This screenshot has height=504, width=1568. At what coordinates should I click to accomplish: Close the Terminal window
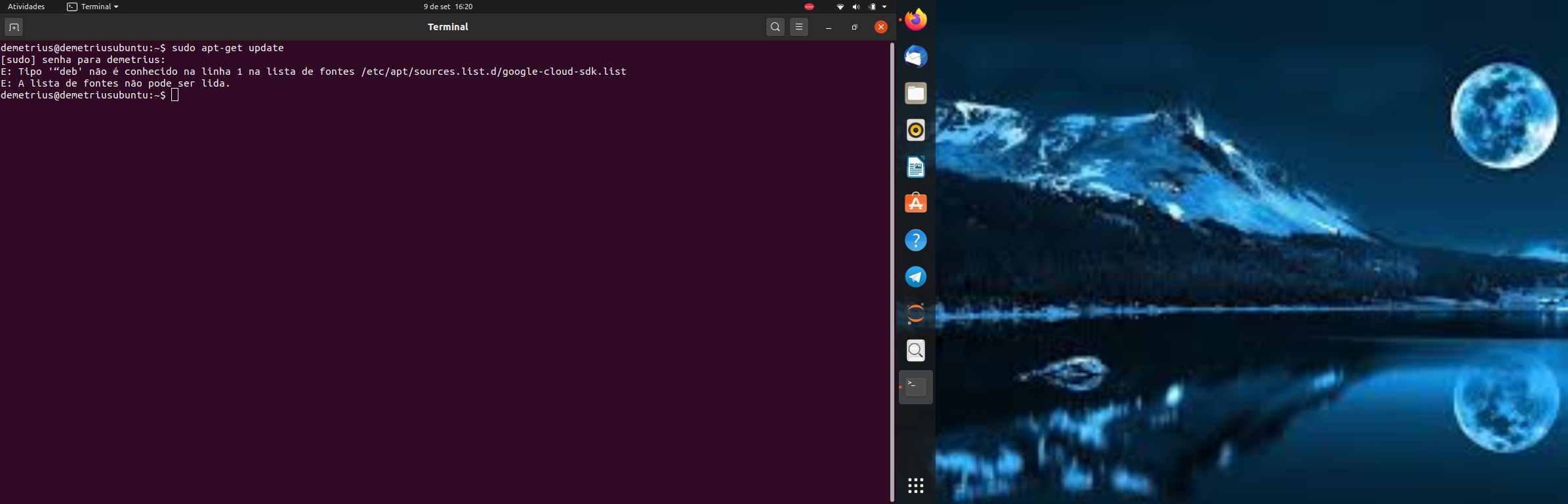click(x=881, y=27)
